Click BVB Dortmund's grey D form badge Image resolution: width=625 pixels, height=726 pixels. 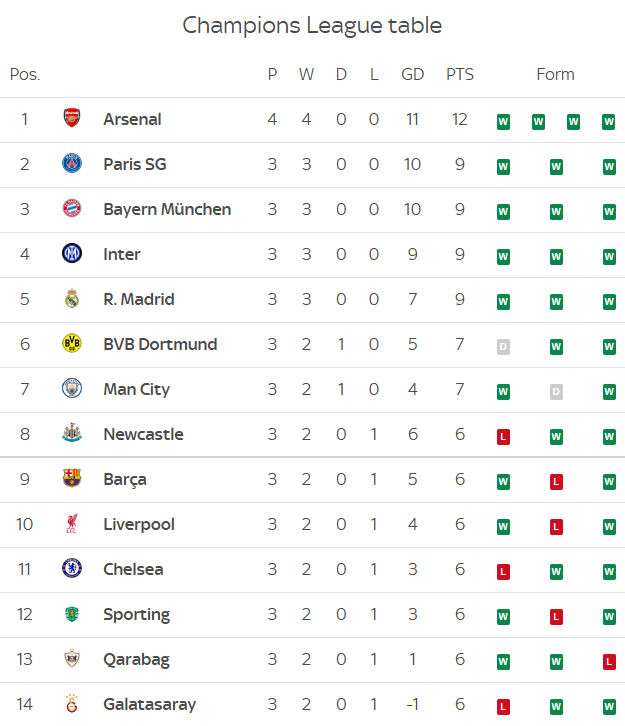(x=503, y=347)
